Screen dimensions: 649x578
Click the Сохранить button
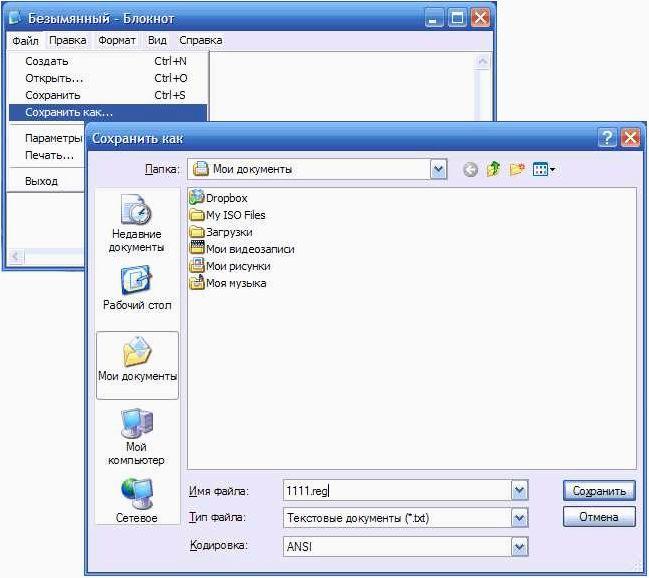599,491
